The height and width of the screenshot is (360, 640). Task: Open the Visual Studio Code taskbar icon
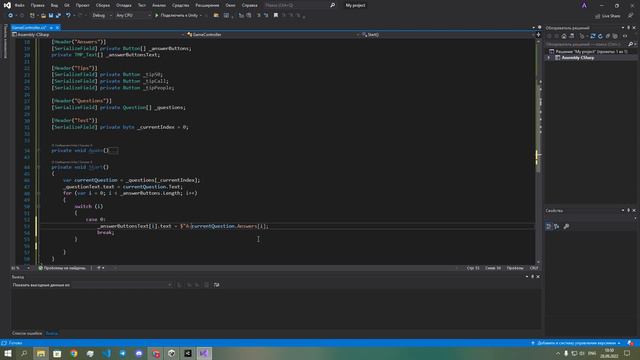pos(107,353)
